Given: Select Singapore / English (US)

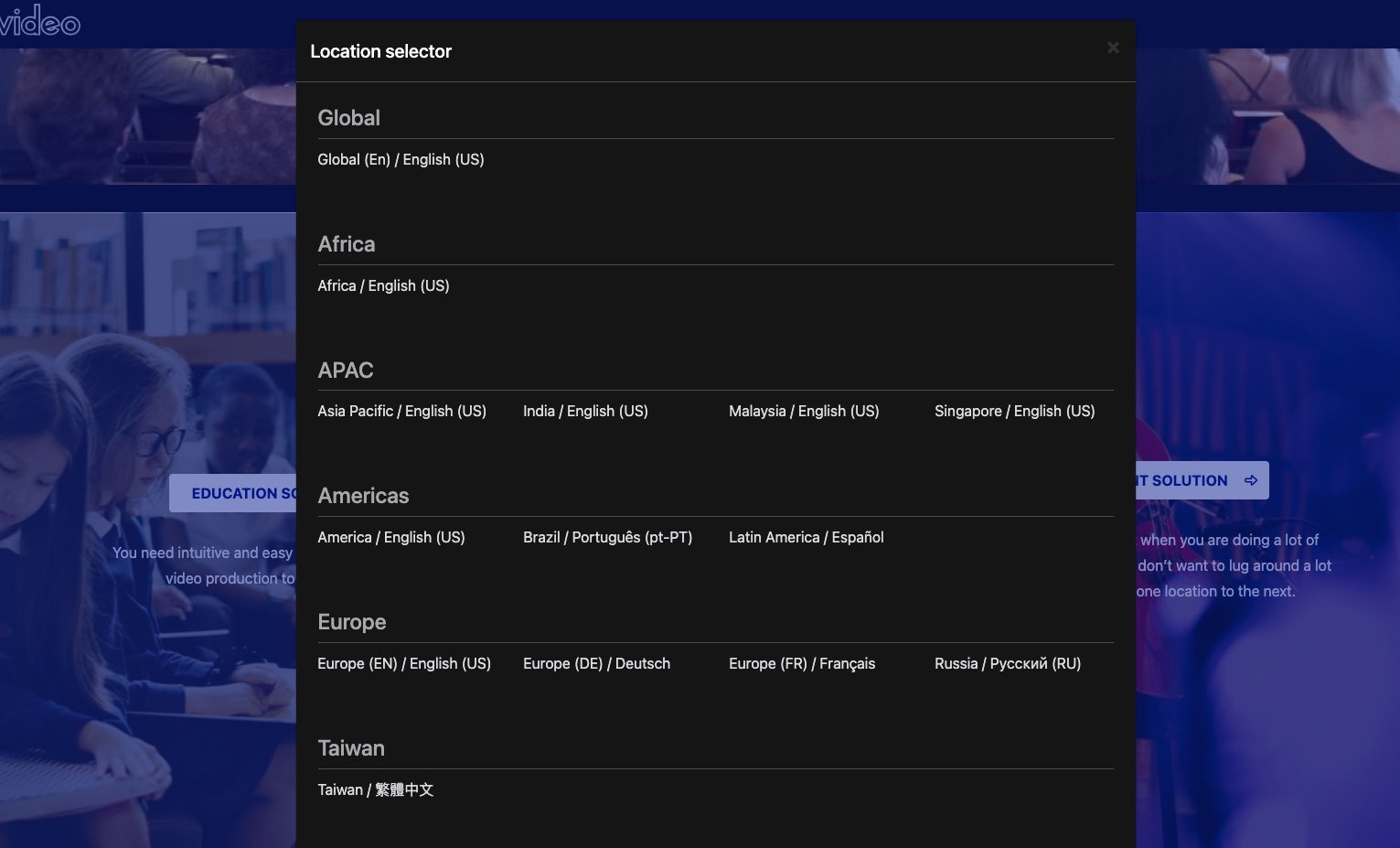Looking at the screenshot, I should (1014, 411).
